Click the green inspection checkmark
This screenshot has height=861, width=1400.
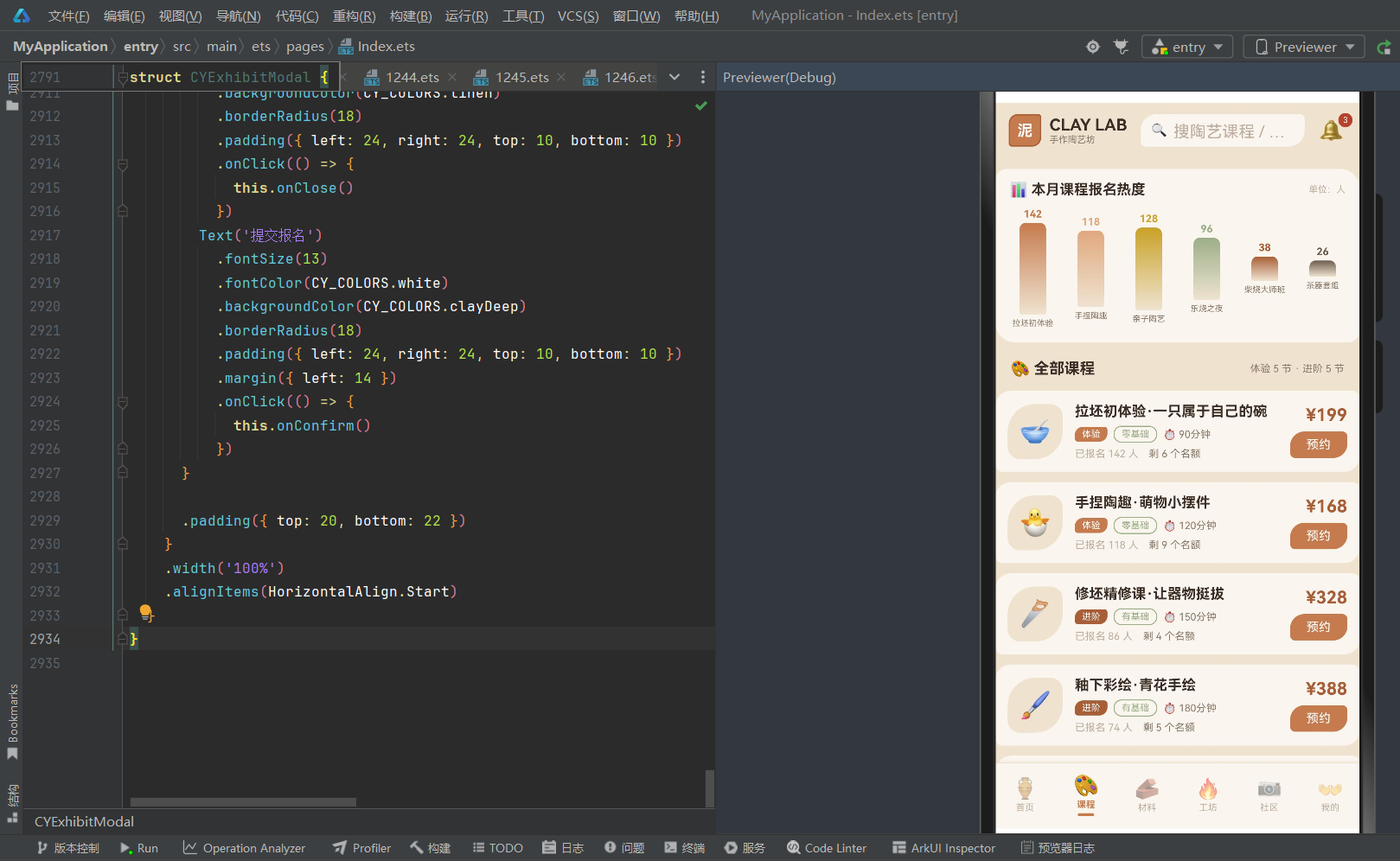point(701,105)
